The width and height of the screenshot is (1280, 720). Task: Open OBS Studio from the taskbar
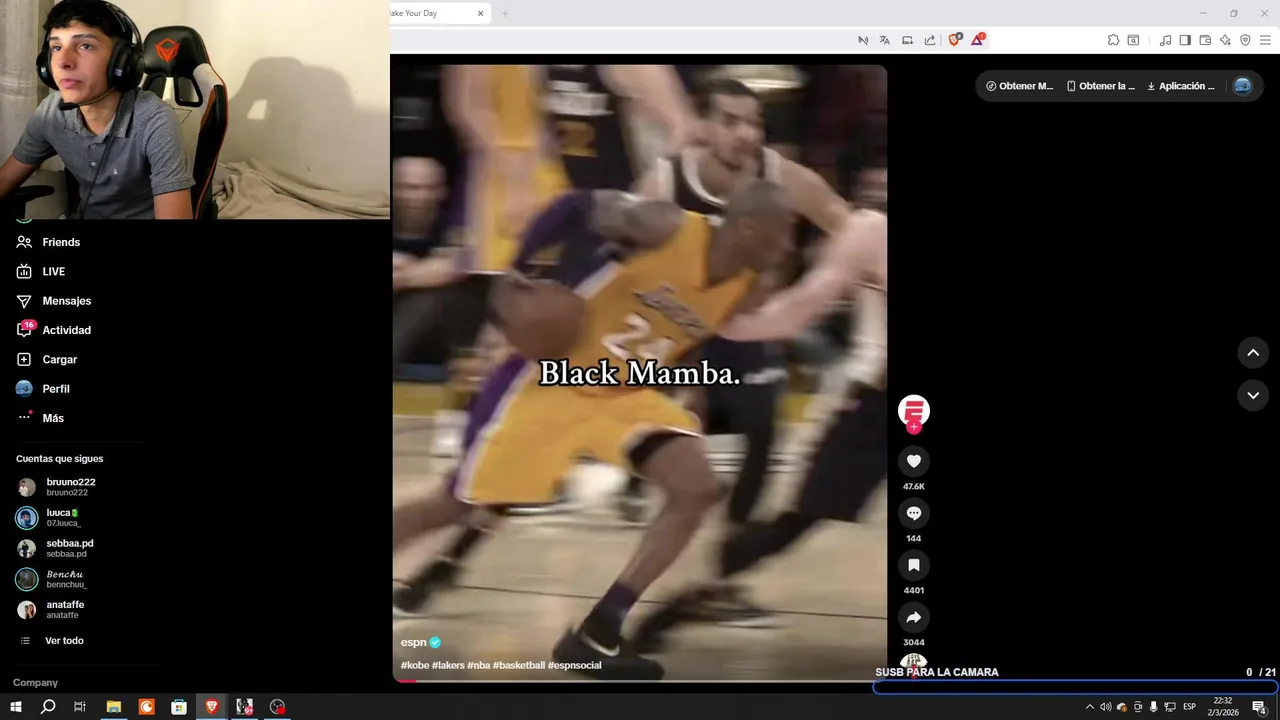click(x=277, y=707)
